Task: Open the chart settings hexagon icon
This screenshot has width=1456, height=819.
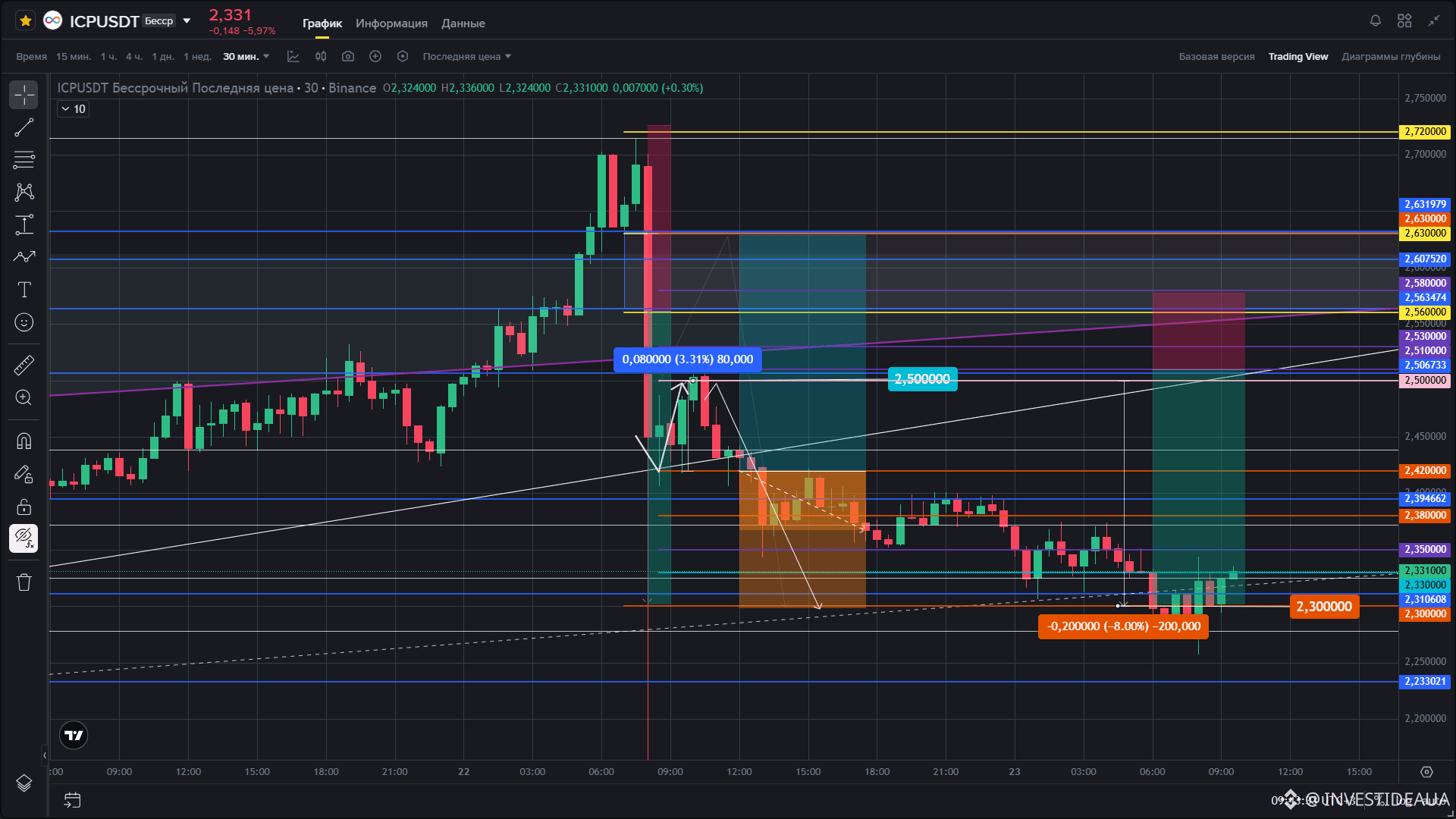Action: [x=403, y=57]
